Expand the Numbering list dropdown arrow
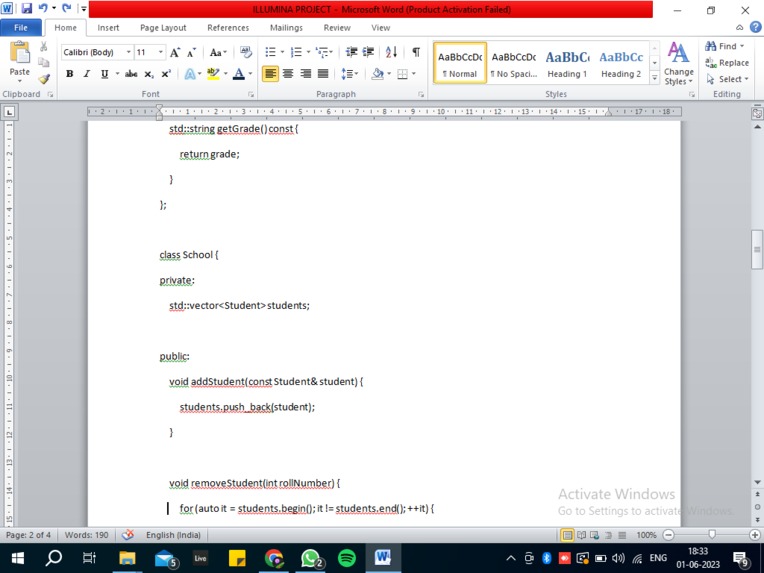Viewport: 764px width, 573px height. [x=308, y=52]
